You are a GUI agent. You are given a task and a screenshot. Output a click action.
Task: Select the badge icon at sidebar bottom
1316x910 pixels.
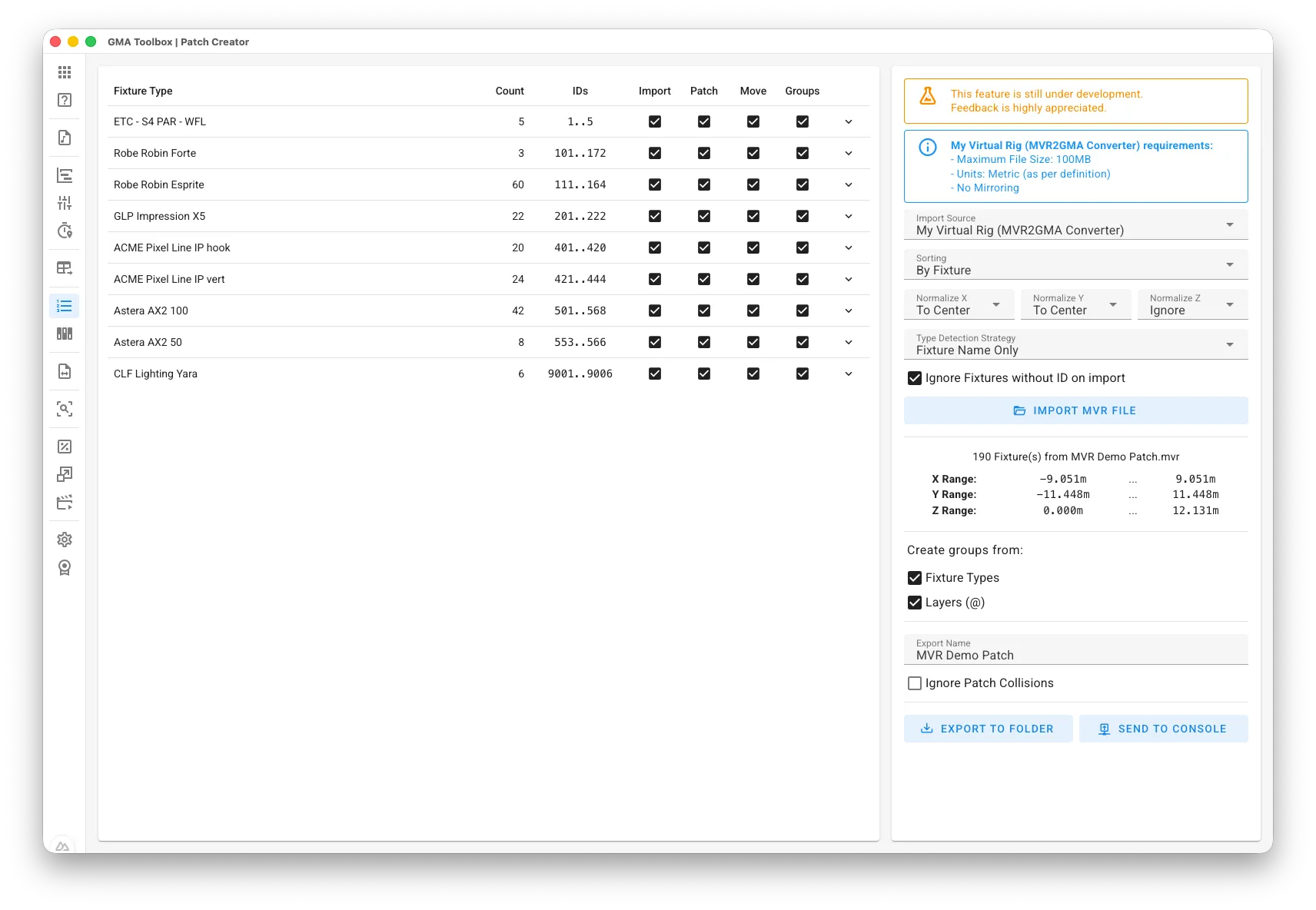pyautogui.click(x=65, y=567)
